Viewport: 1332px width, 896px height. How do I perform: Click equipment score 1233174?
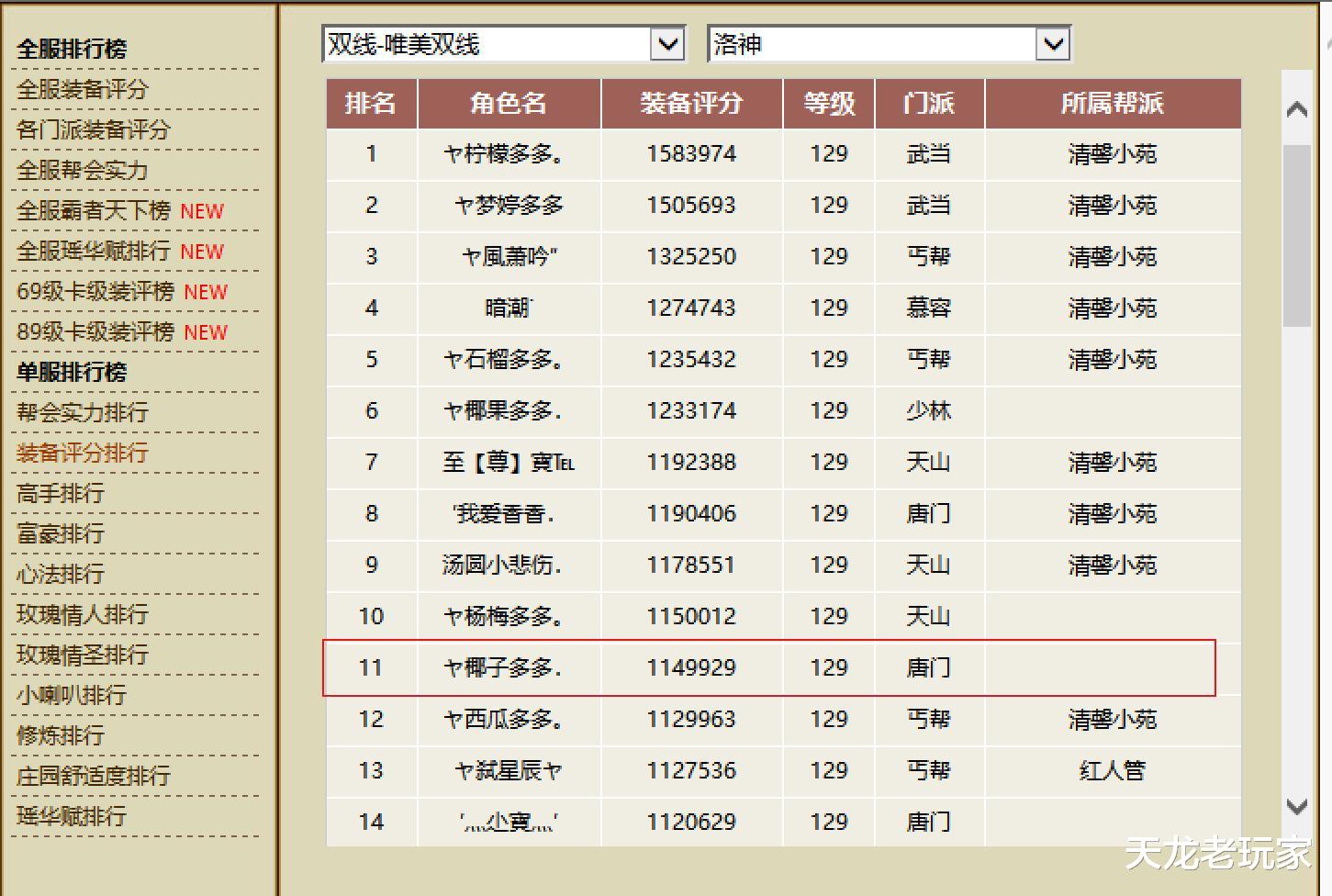coord(691,411)
